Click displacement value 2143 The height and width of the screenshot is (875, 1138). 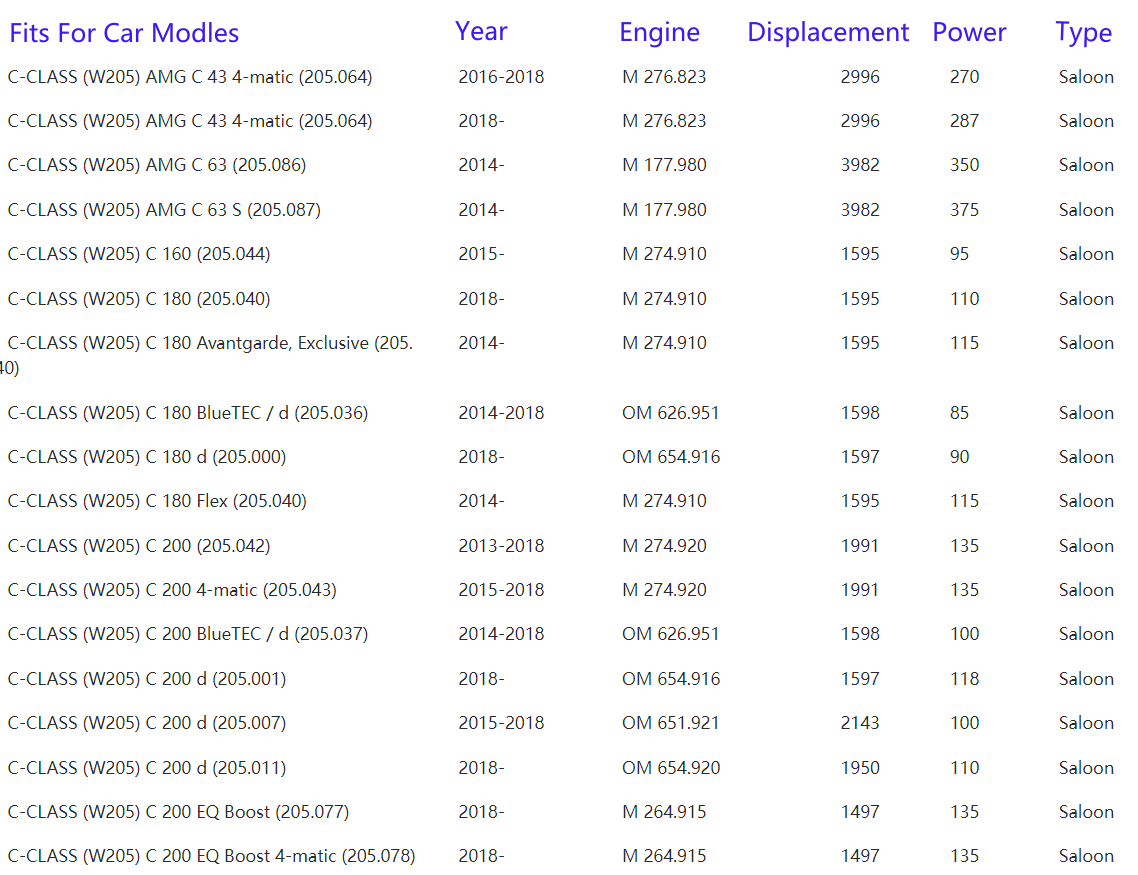click(860, 723)
